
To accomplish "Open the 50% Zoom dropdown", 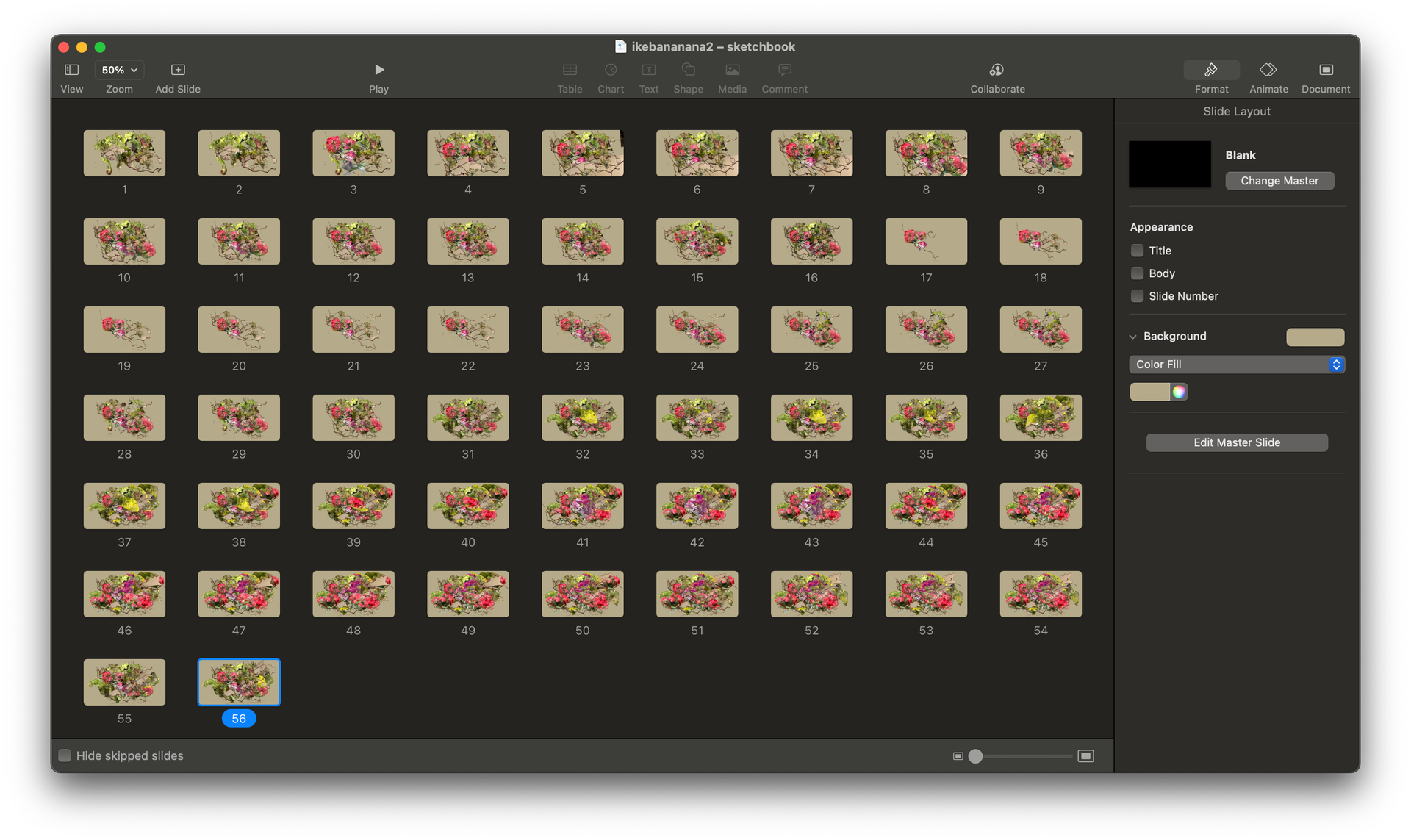I will (x=119, y=70).
